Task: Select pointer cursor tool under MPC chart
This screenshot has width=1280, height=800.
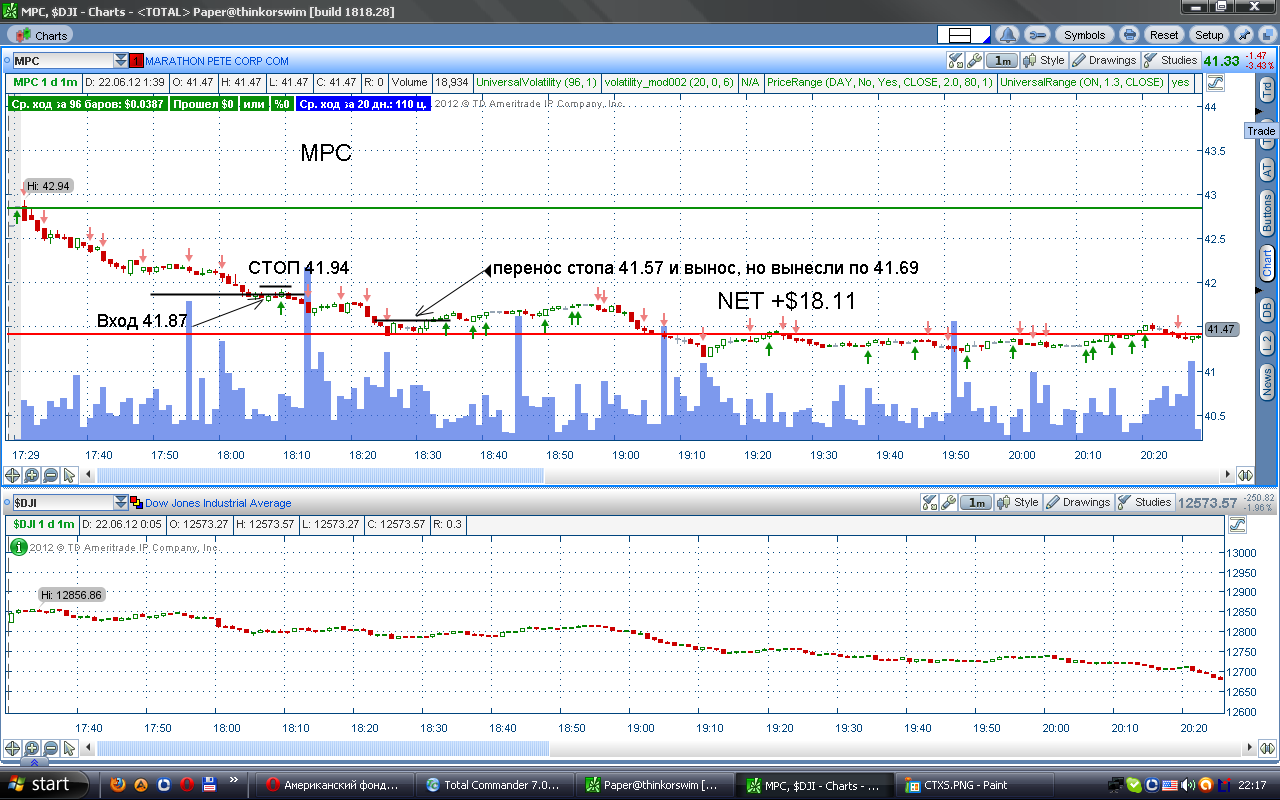Action: click(x=70, y=476)
